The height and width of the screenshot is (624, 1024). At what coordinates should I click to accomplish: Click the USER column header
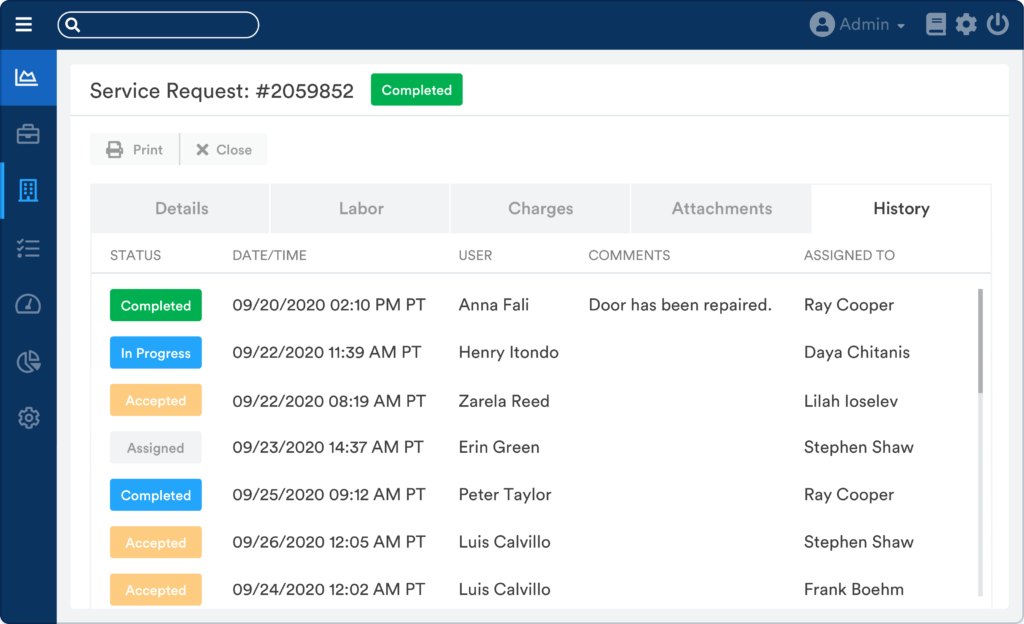tap(475, 255)
